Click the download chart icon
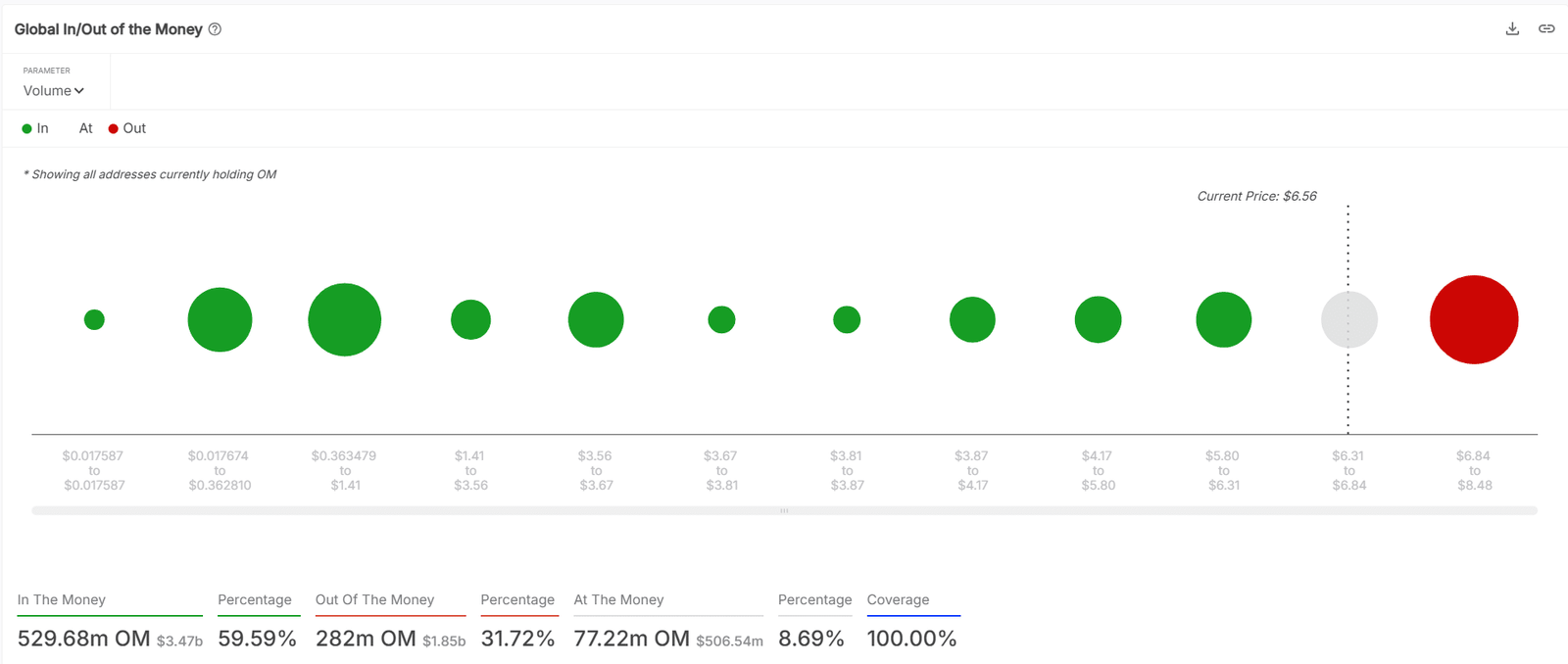1568x664 pixels. (x=1512, y=28)
